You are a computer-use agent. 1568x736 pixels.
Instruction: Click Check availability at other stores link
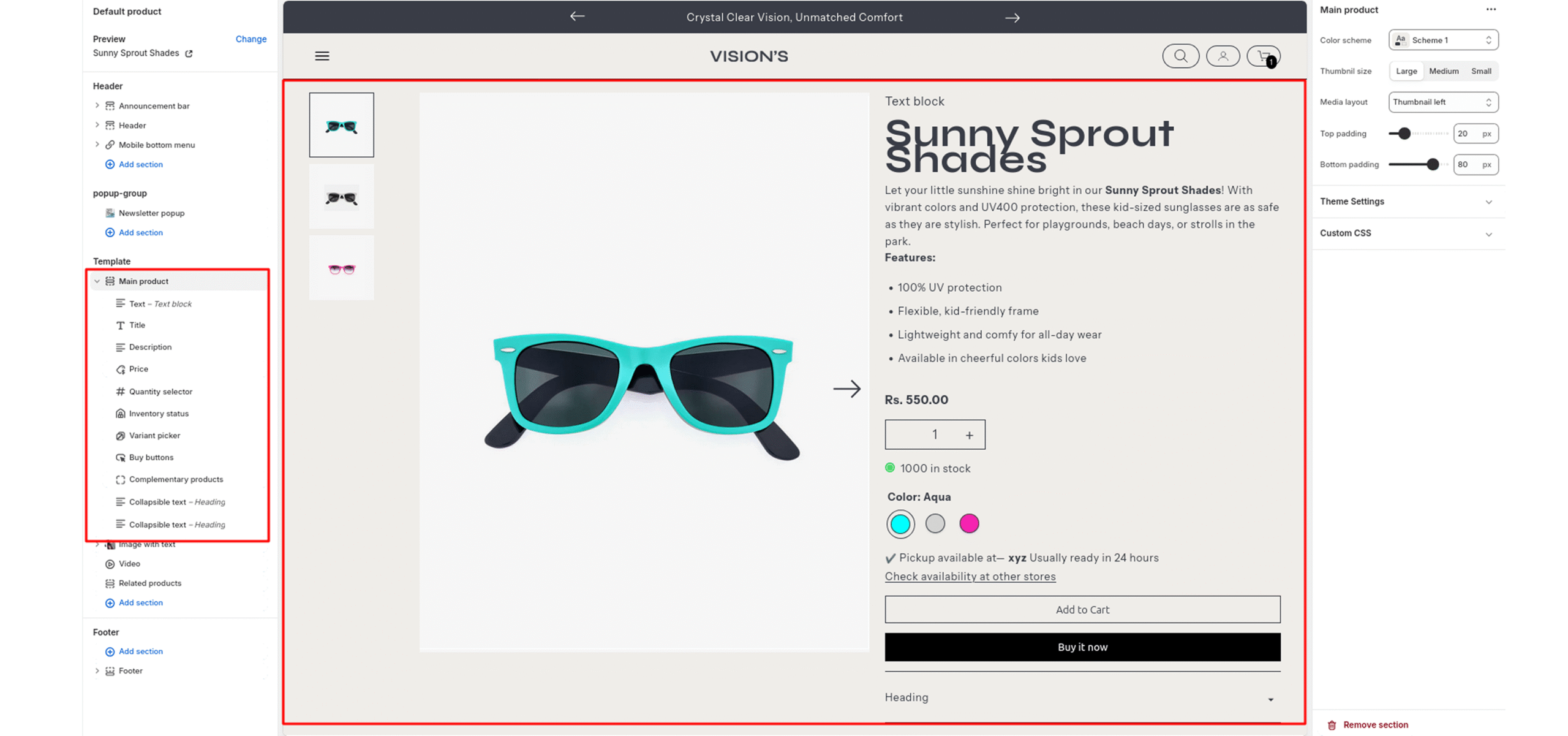[970, 577]
